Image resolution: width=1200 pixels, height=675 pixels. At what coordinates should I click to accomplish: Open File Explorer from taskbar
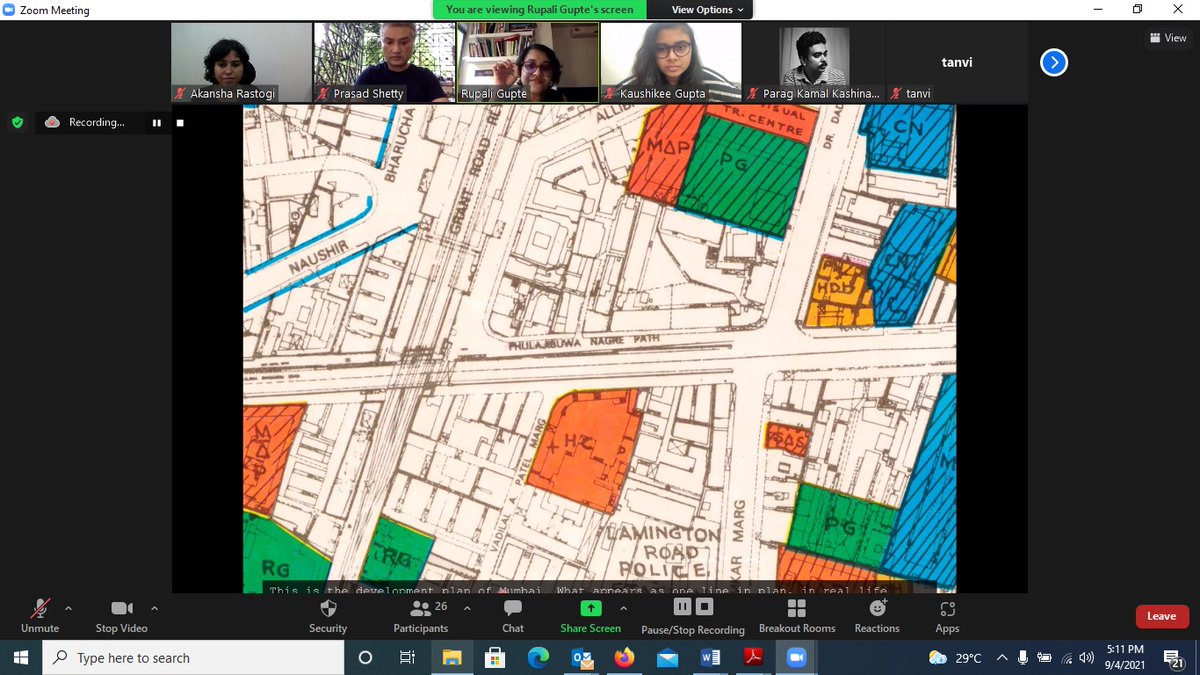[451, 658]
